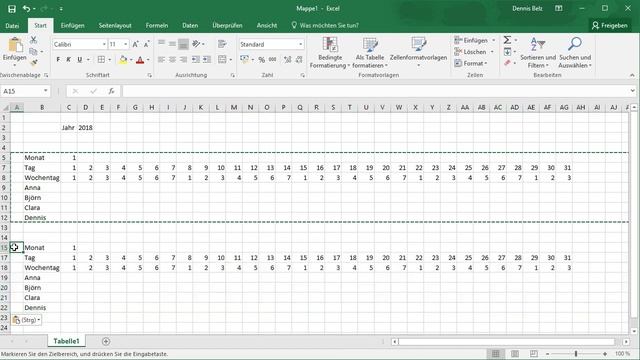This screenshot has width=640, height=360.
Task: Open the paste options (Strg) button
Action: click(x=26, y=320)
